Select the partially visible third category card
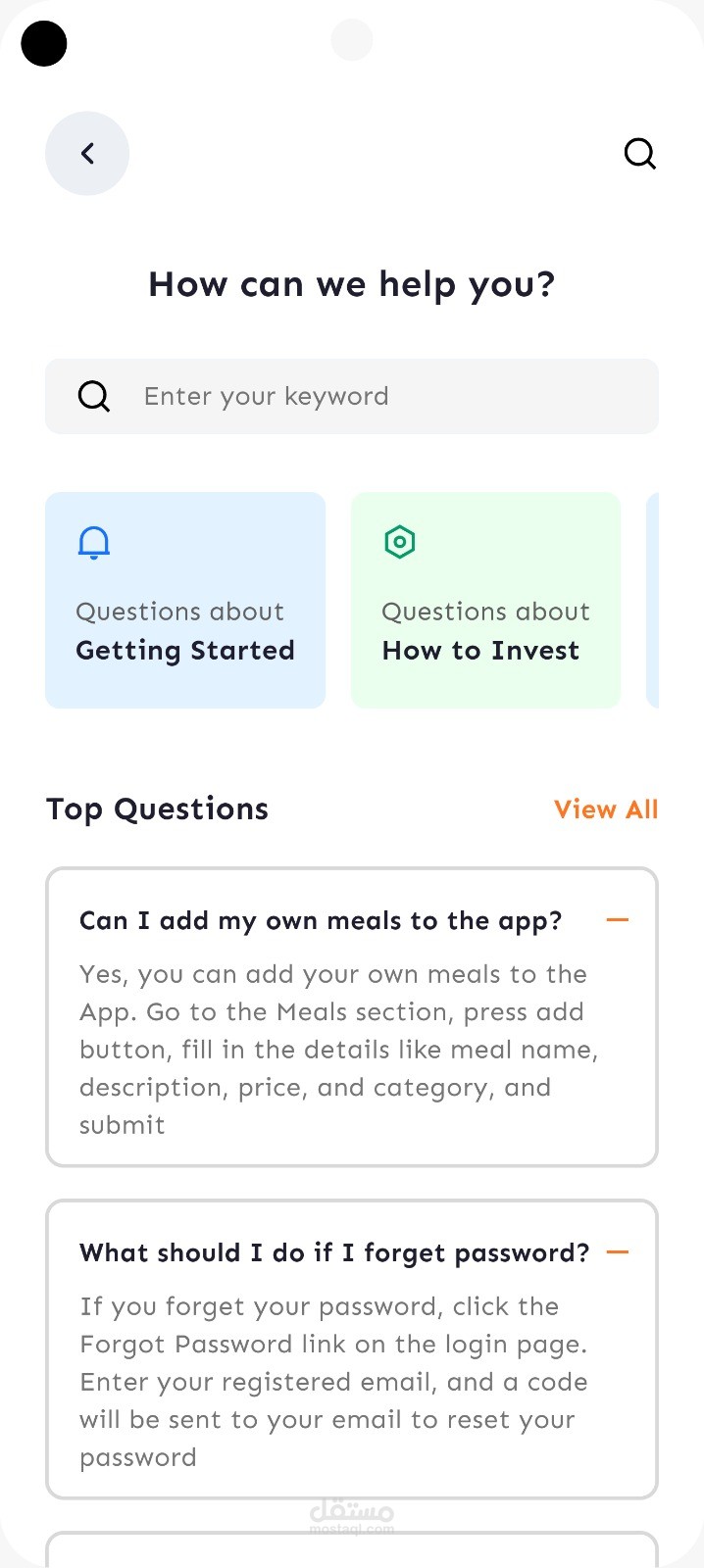The image size is (704, 1568). click(x=653, y=600)
